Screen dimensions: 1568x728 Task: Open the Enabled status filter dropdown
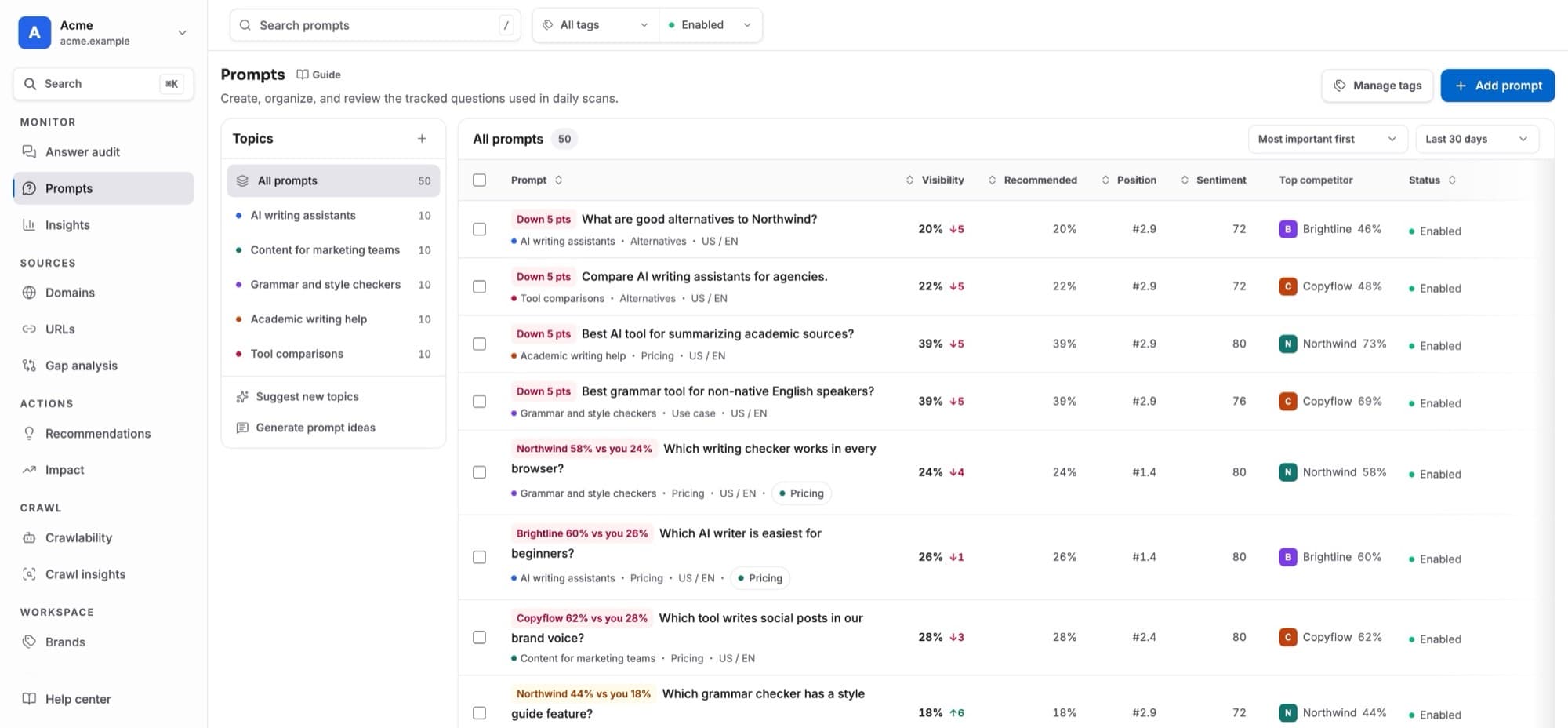point(710,25)
